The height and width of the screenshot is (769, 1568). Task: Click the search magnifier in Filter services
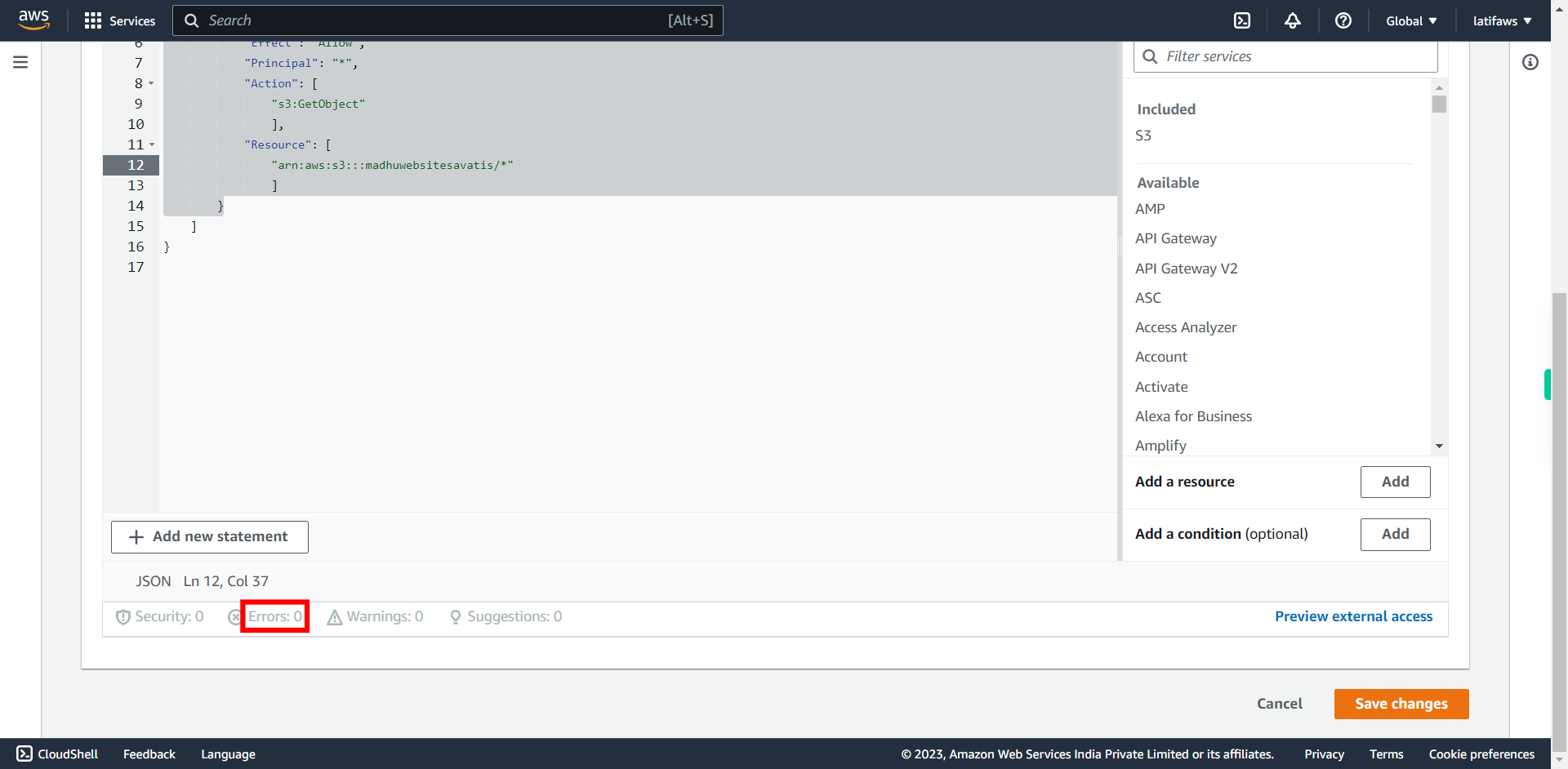1150,56
